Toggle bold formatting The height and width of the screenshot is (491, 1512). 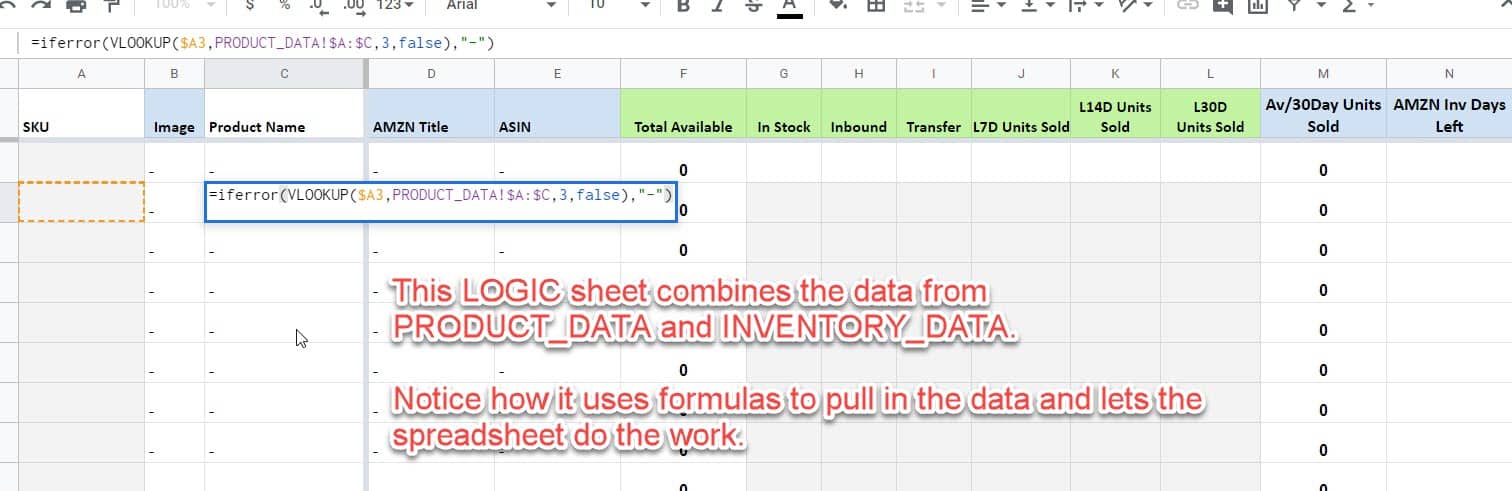tap(683, 5)
